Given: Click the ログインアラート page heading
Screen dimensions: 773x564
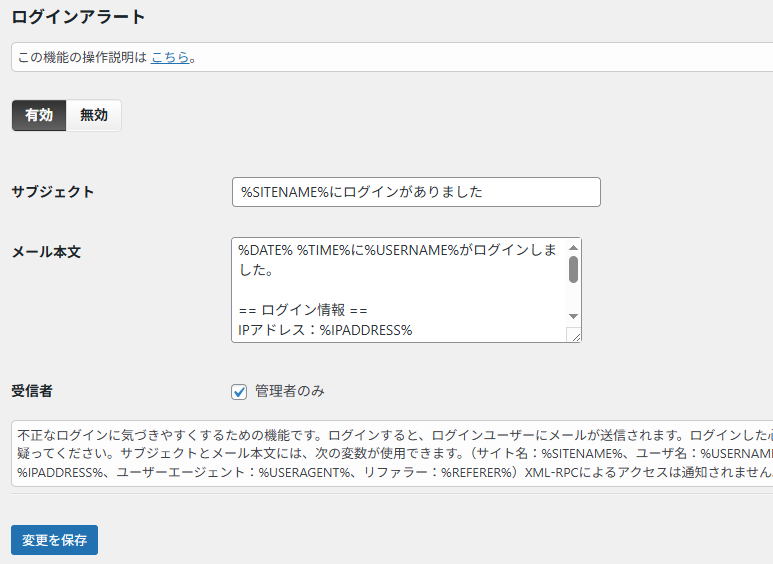Looking at the screenshot, I should pos(78,17).
